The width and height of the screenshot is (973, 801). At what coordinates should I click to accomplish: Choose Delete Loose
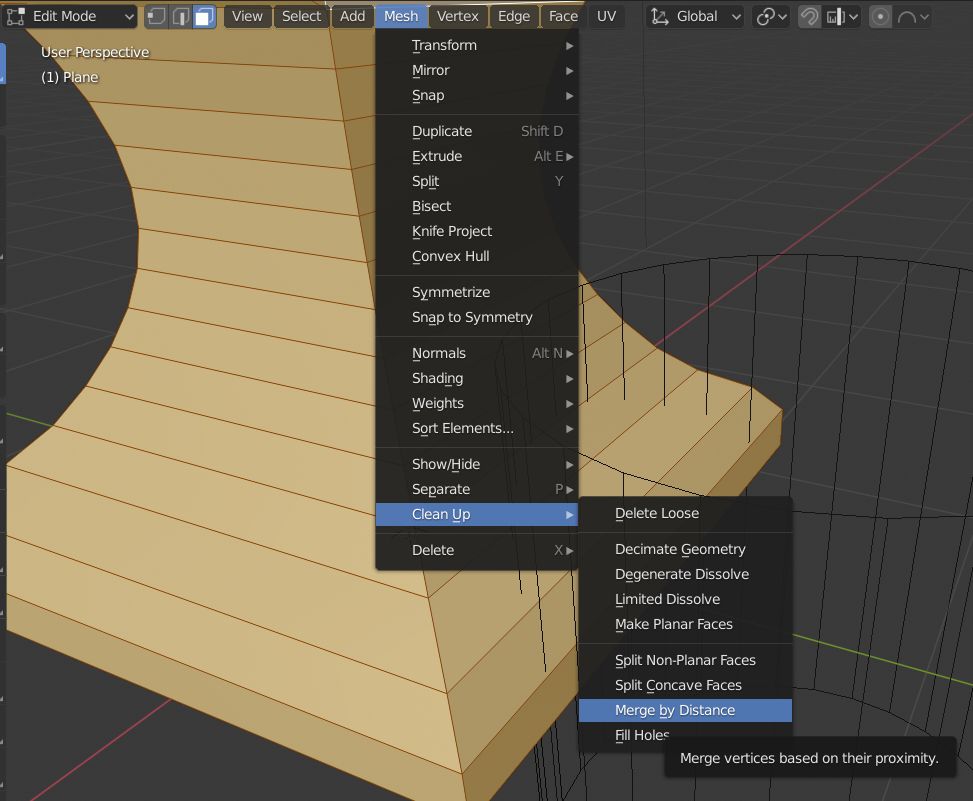(x=685, y=514)
